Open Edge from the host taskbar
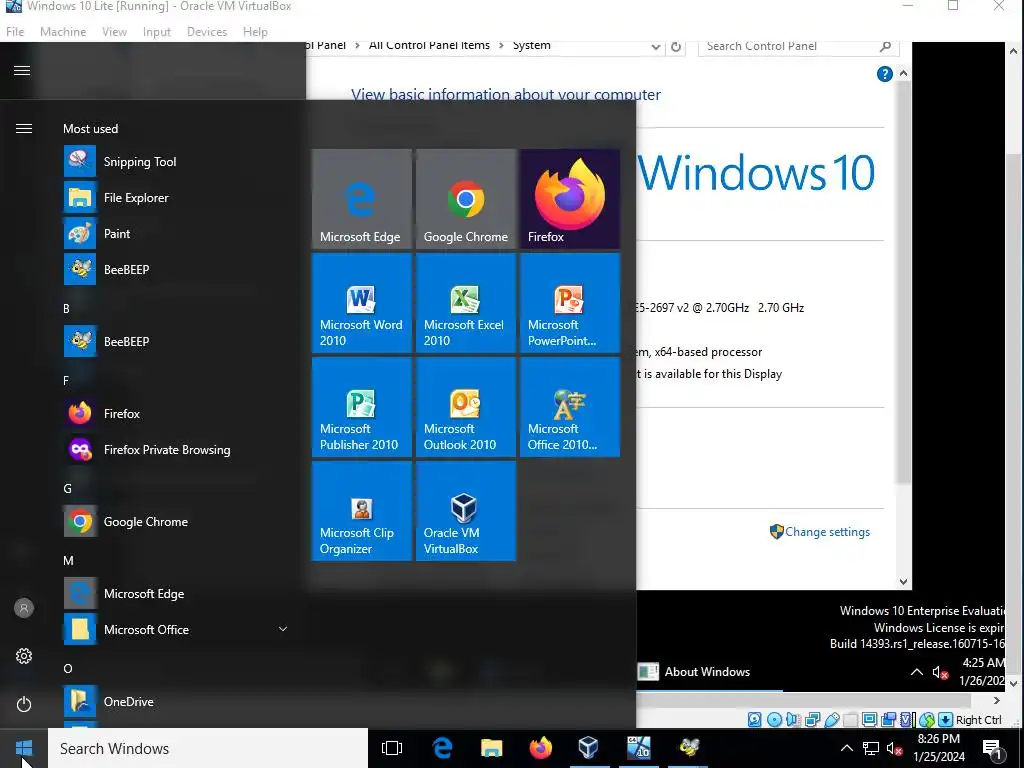Screen dimensions: 1024x768 [x=442, y=748]
